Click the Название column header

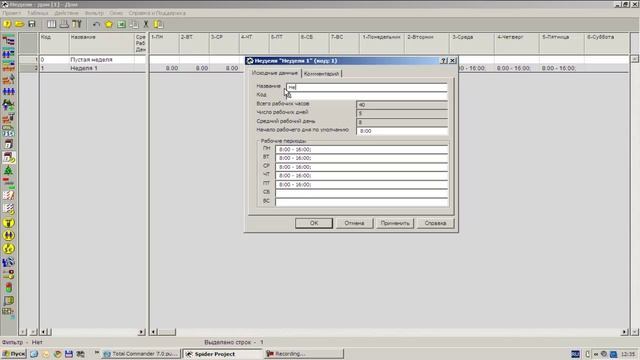pos(101,43)
